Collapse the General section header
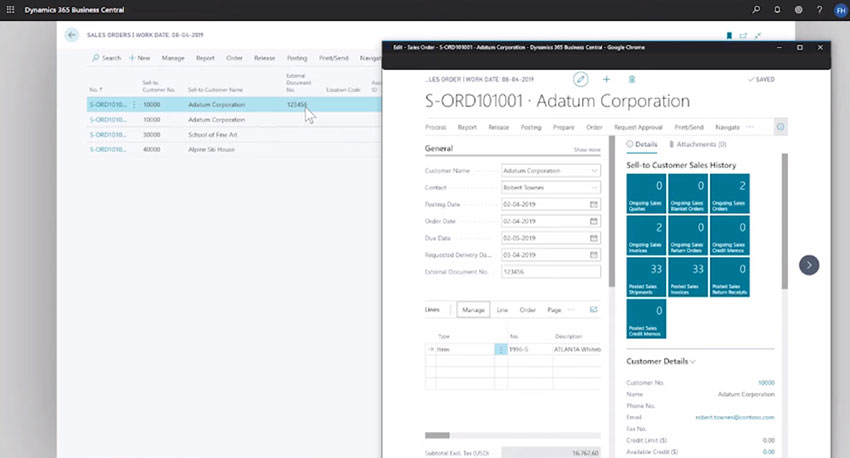850x458 pixels. click(x=439, y=149)
